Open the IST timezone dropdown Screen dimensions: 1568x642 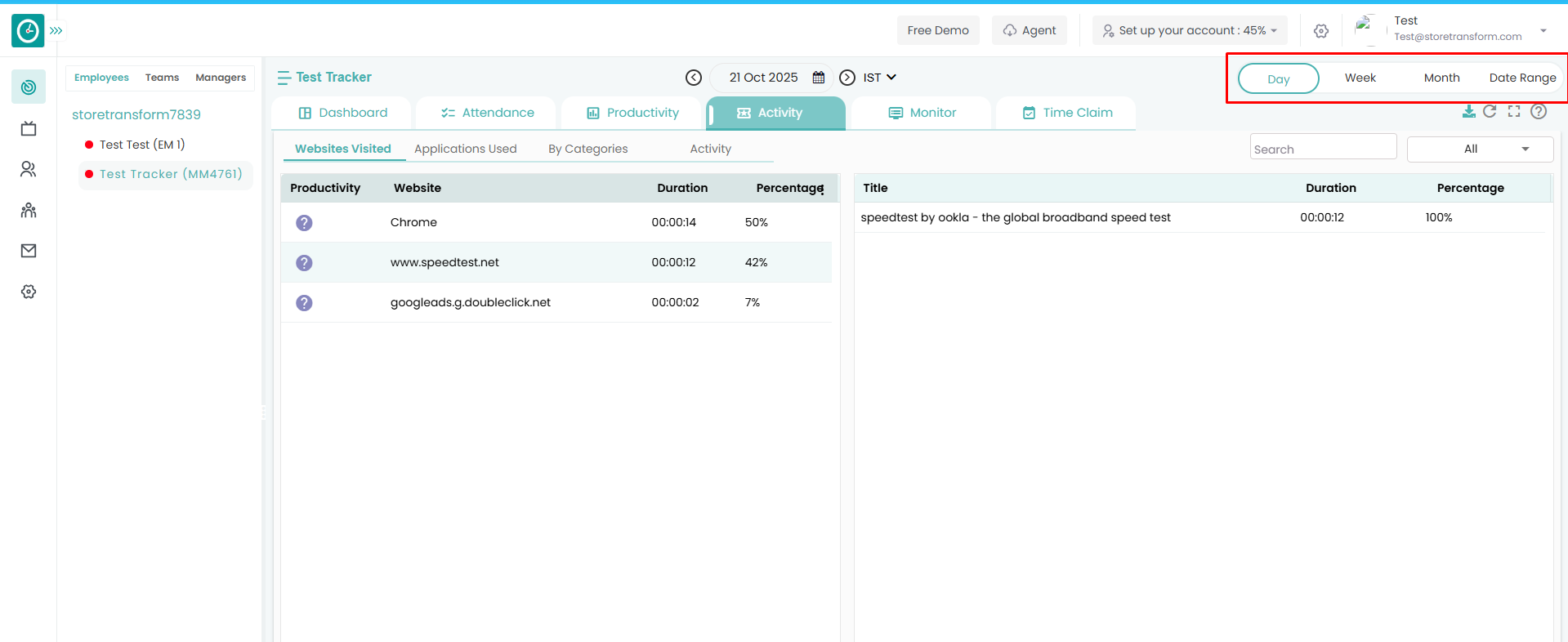880,78
